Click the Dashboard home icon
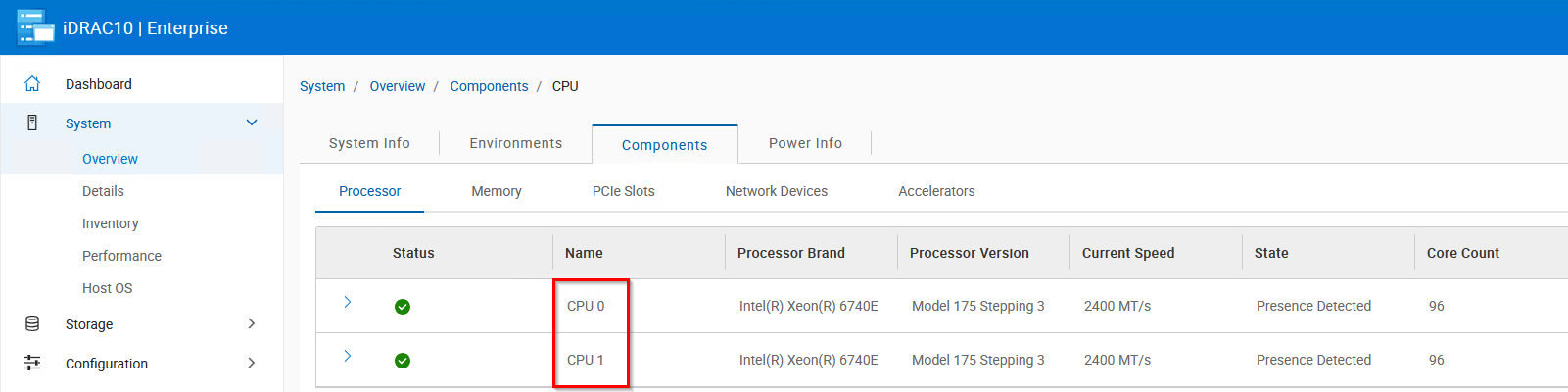This screenshot has width=1568, height=392. pyautogui.click(x=32, y=84)
